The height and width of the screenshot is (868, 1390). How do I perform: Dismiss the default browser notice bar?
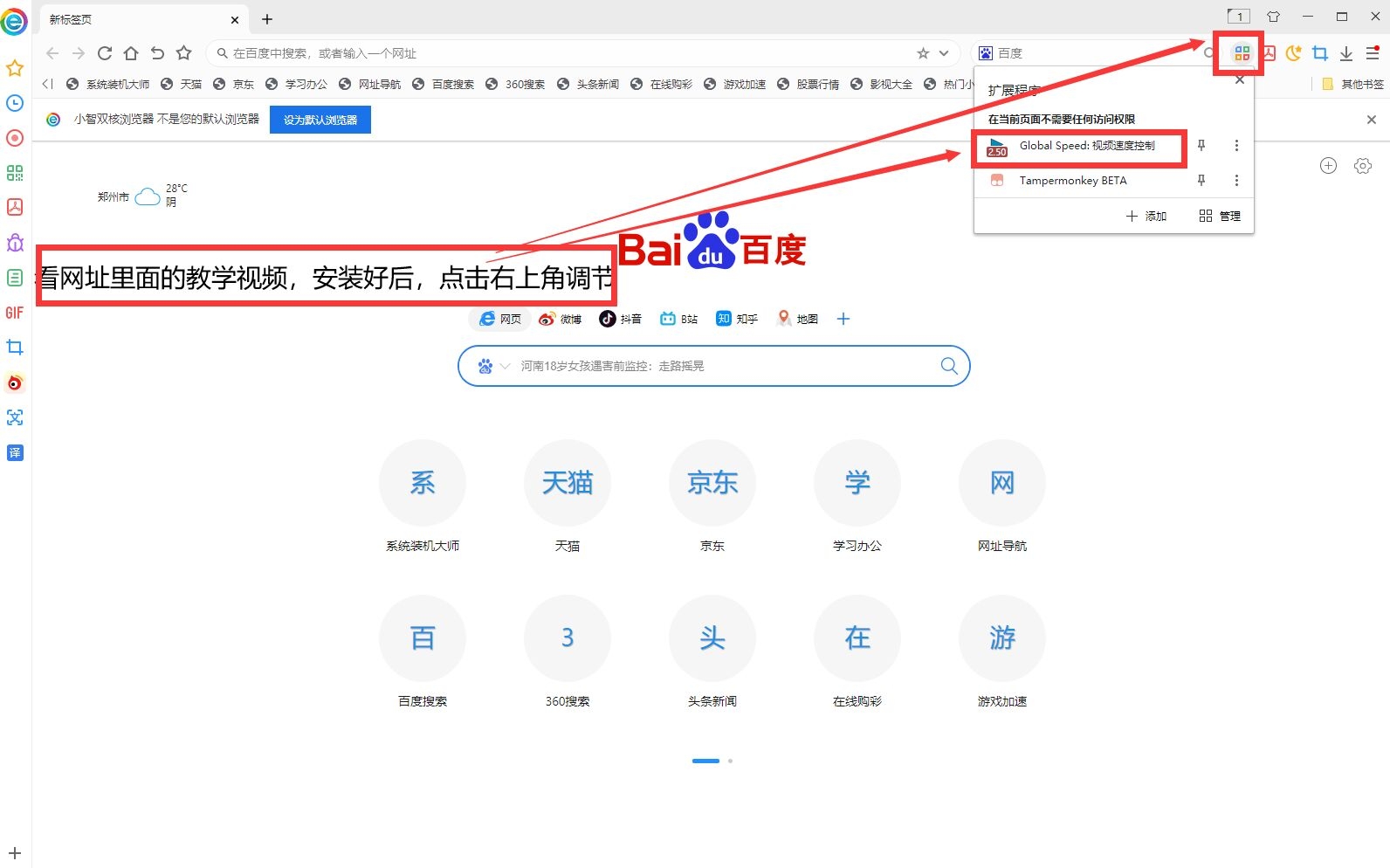pos(1372,120)
